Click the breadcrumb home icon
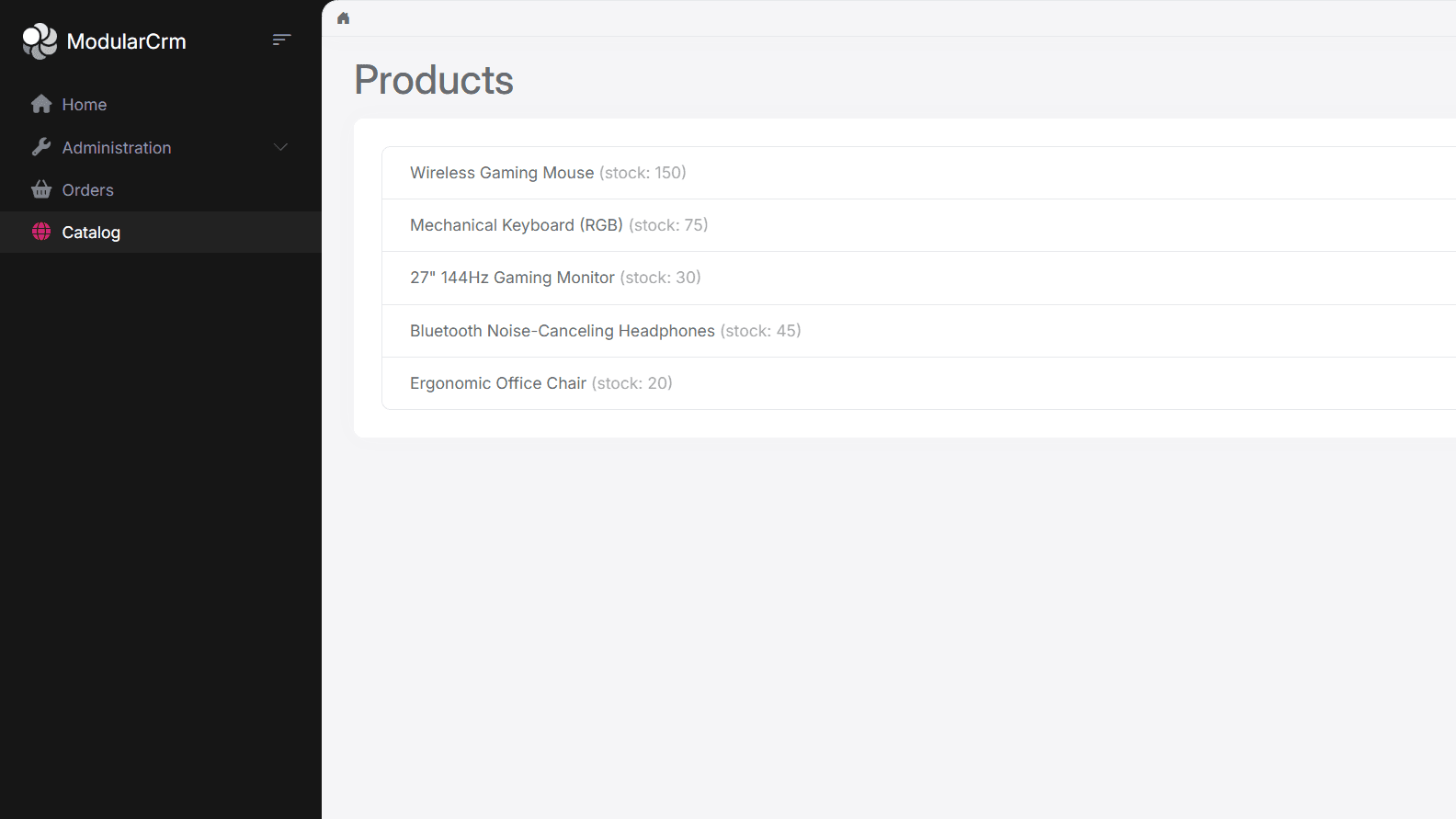The image size is (1456, 819). (x=344, y=18)
